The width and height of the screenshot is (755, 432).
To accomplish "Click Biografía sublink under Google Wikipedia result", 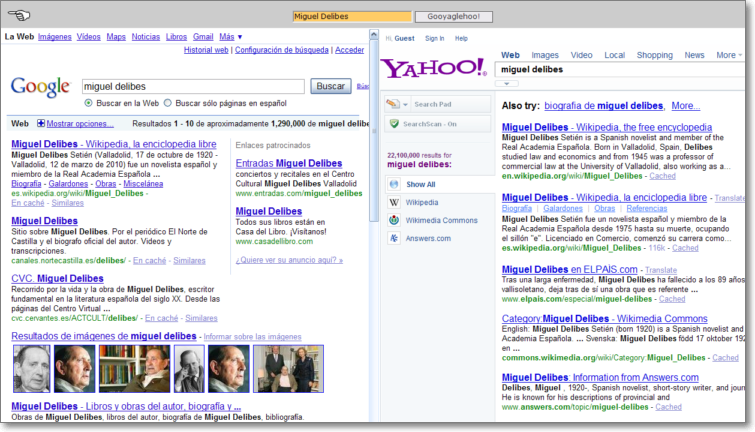I will pyautogui.click(x=26, y=183).
